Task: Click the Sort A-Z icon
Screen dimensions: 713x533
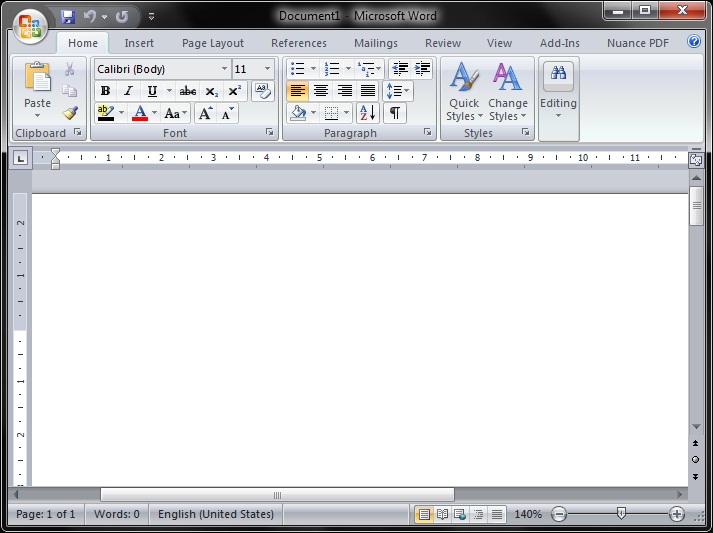Action: click(x=367, y=113)
